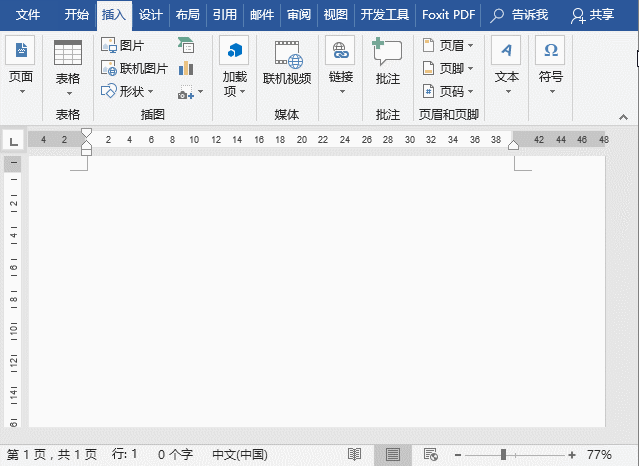Switch to Print Layout view
Screen dimensions: 639x466
(392, 454)
